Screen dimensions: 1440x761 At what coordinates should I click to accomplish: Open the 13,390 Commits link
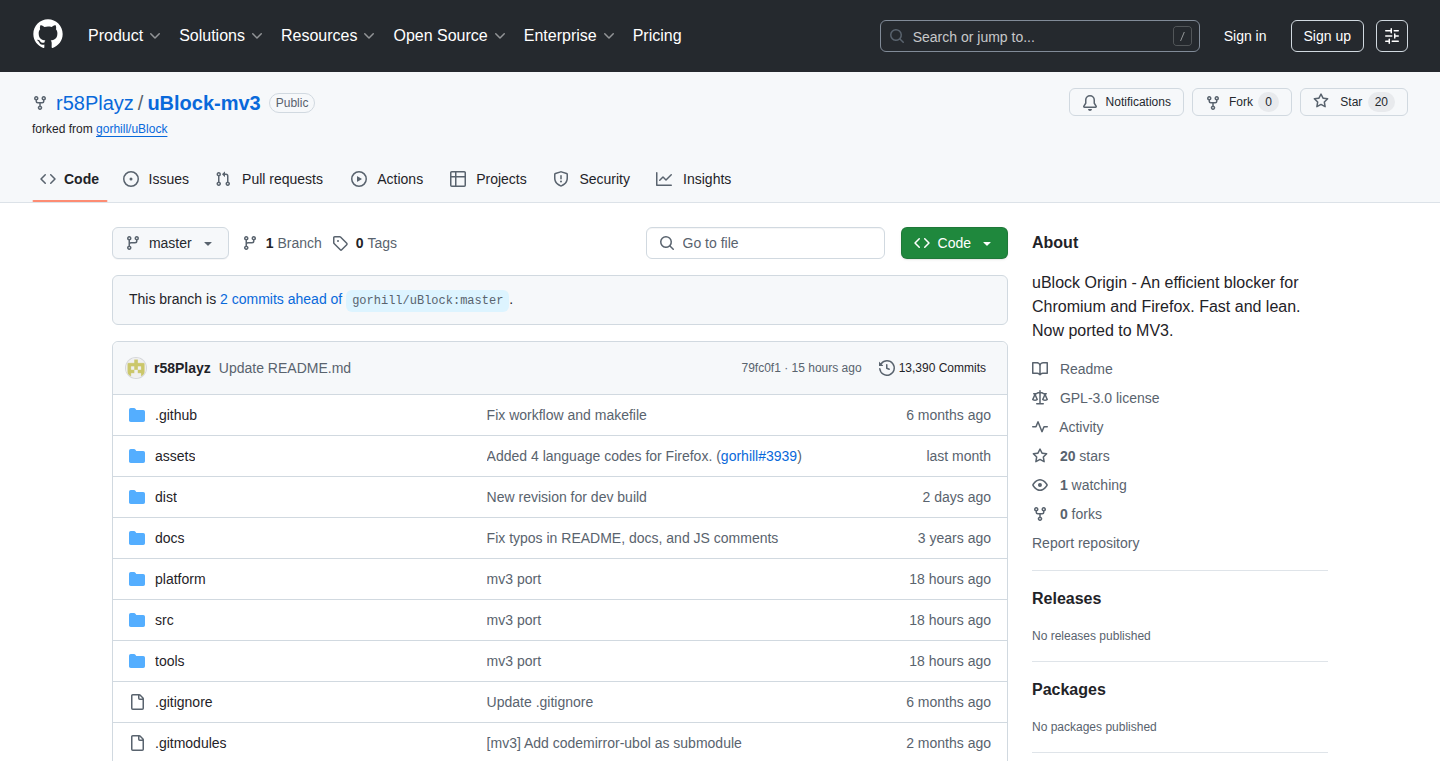click(932, 368)
